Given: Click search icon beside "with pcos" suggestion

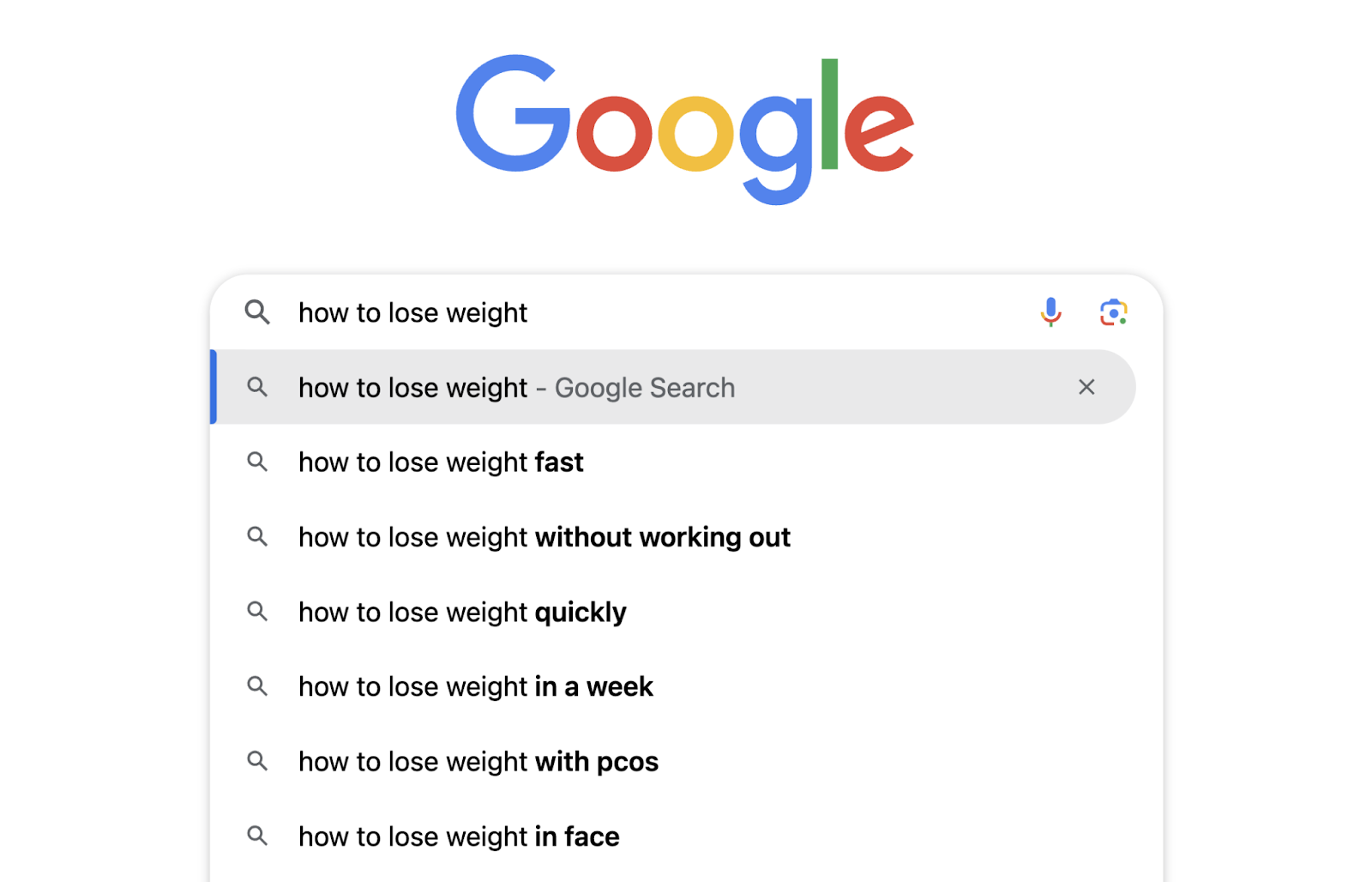Looking at the screenshot, I should (x=257, y=761).
